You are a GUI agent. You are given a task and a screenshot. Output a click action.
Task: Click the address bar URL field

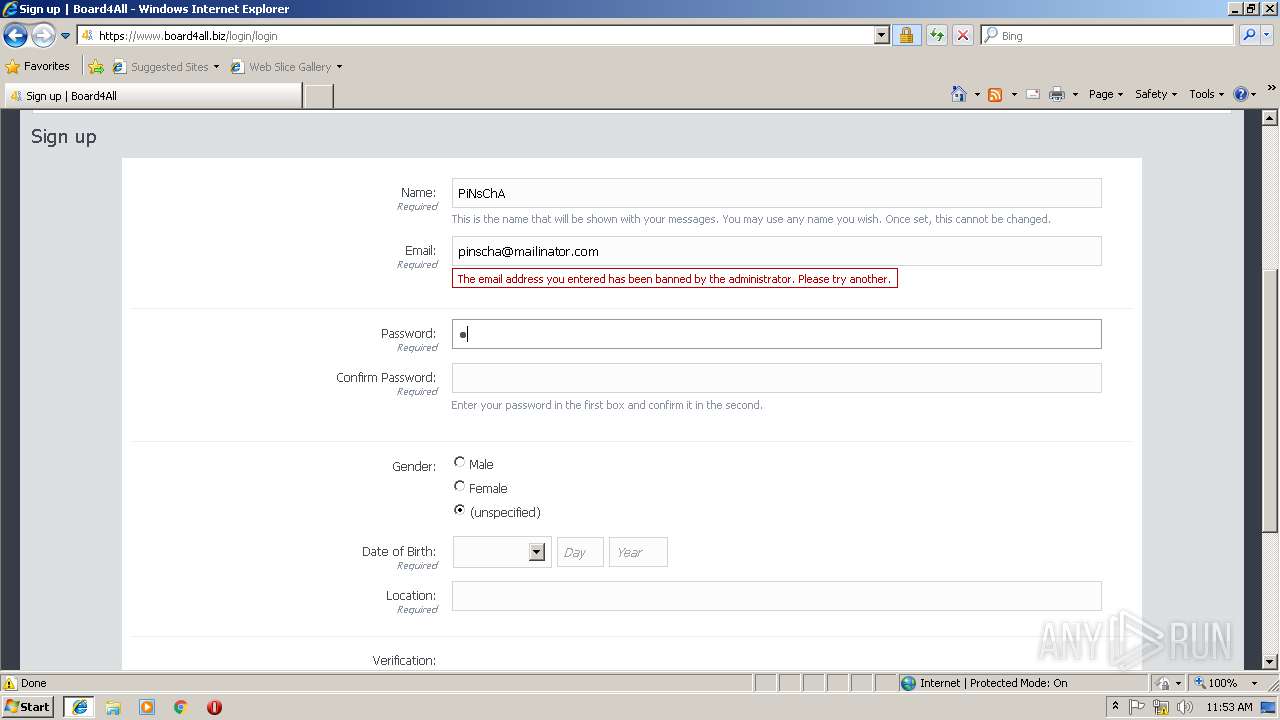coord(477,35)
